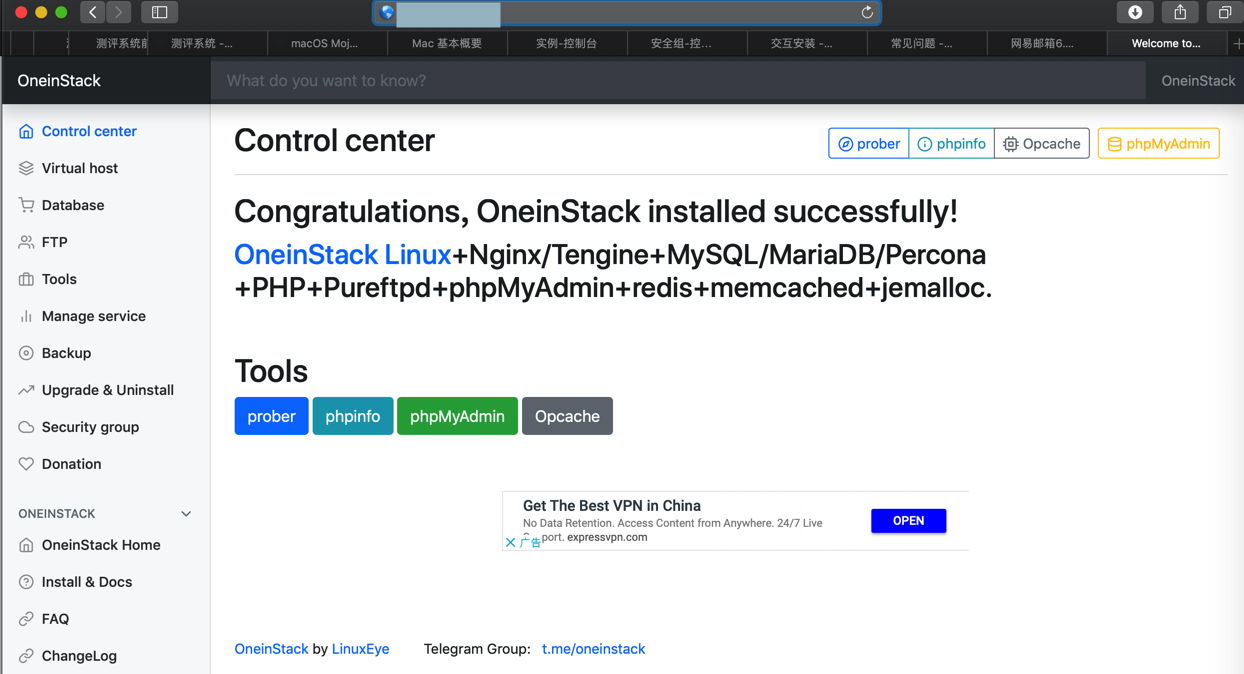
Task: Click the FTP users icon
Action: click(26, 242)
